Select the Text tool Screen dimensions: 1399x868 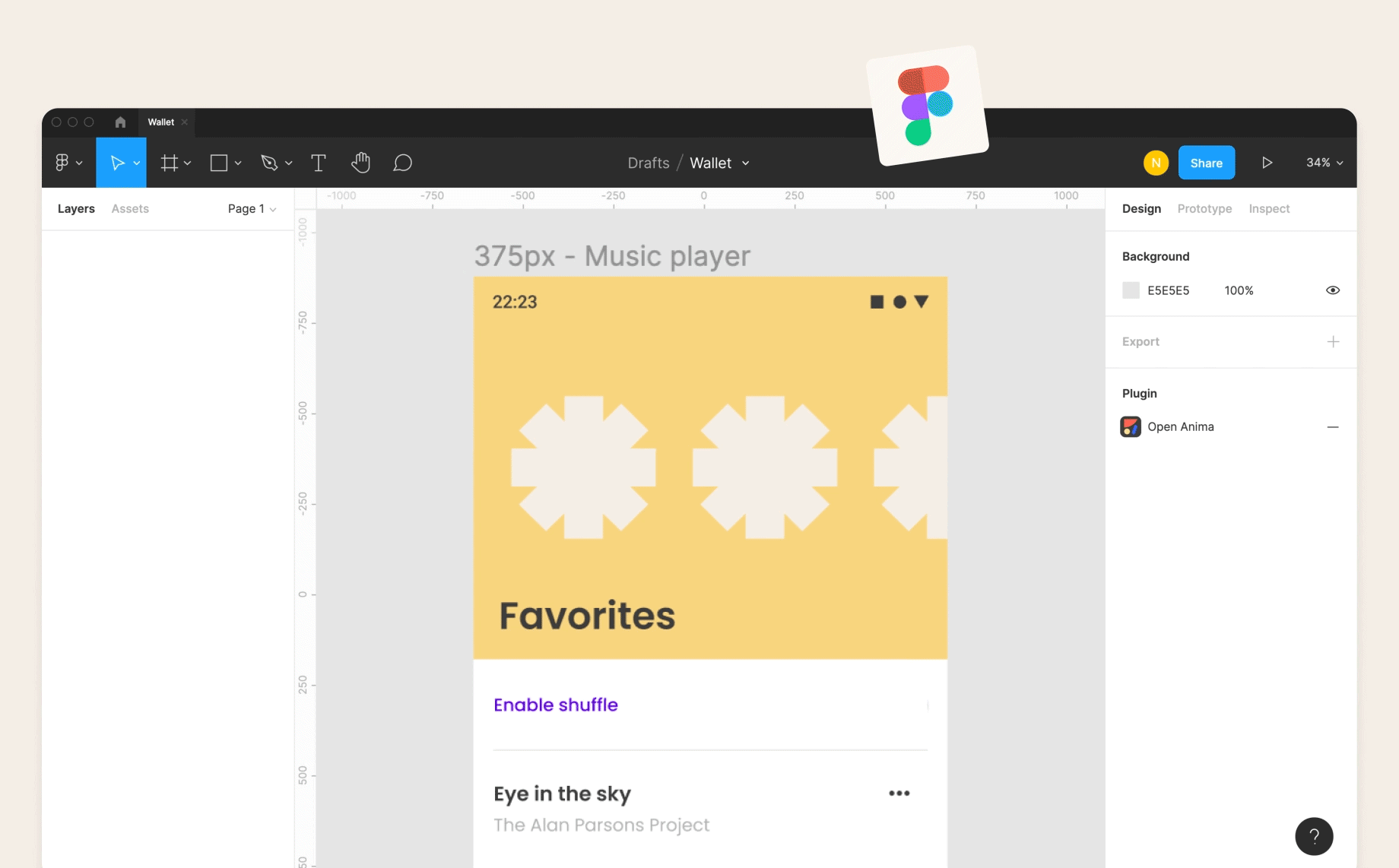click(x=319, y=163)
